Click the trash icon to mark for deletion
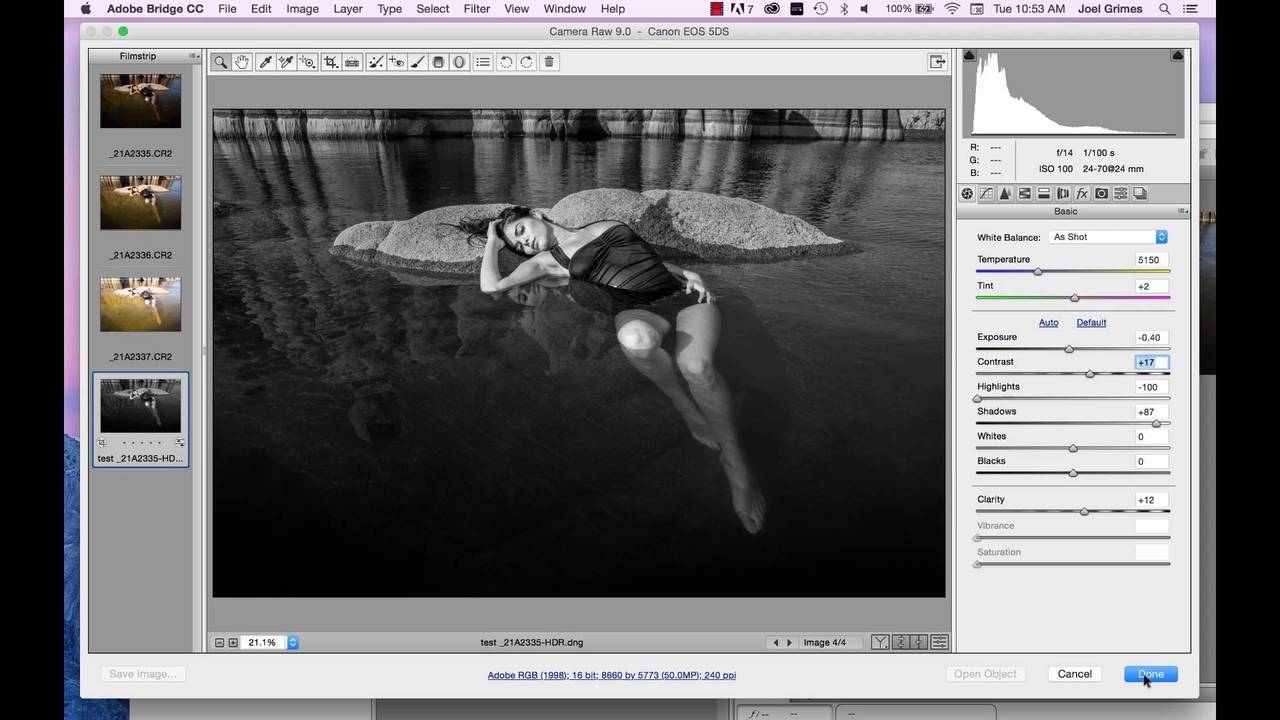The image size is (1280, 720). [x=549, y=62]
